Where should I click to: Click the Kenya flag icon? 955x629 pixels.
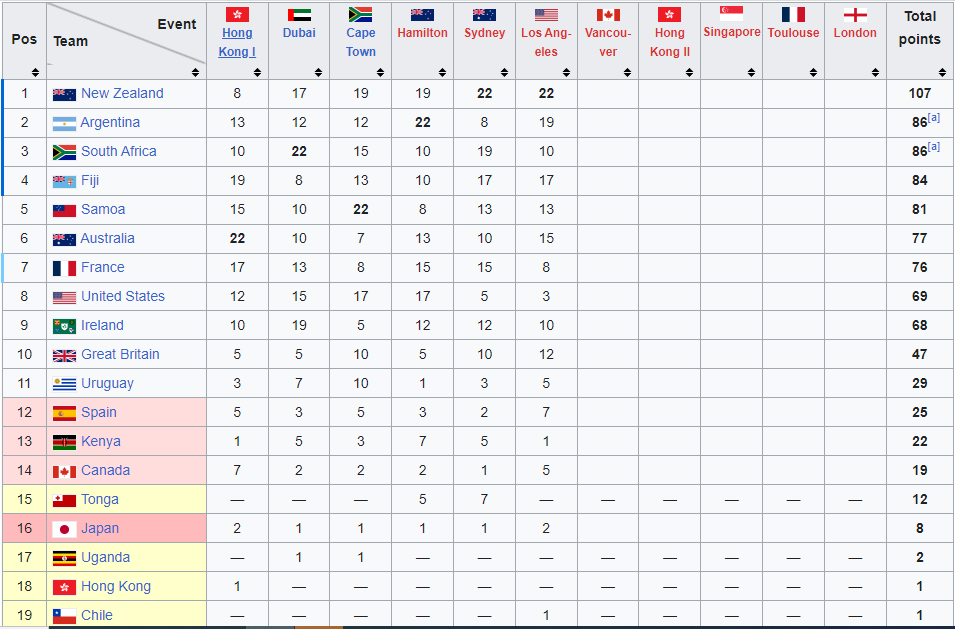64,442
